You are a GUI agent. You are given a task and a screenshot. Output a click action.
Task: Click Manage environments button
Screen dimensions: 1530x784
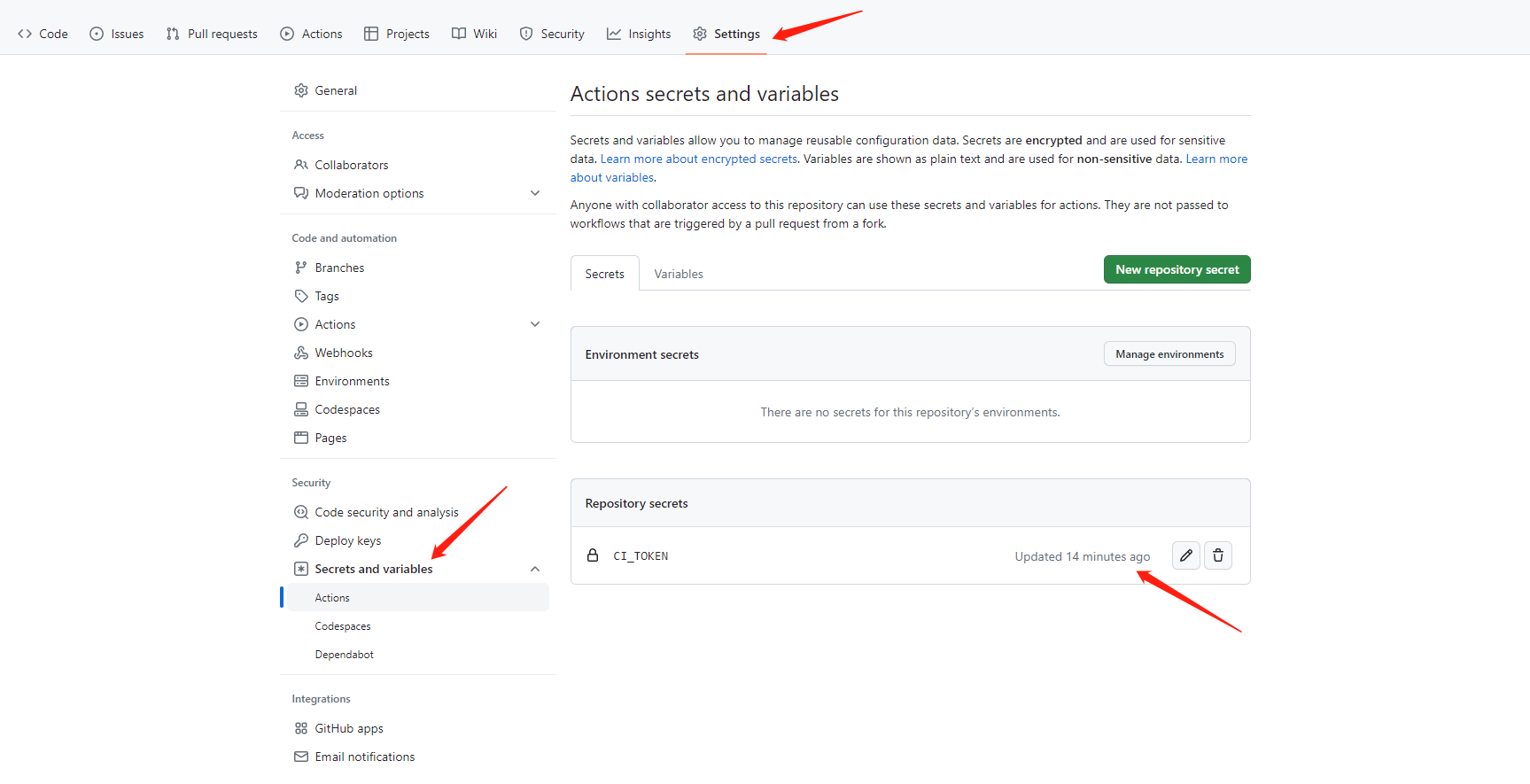point(1169,353)
